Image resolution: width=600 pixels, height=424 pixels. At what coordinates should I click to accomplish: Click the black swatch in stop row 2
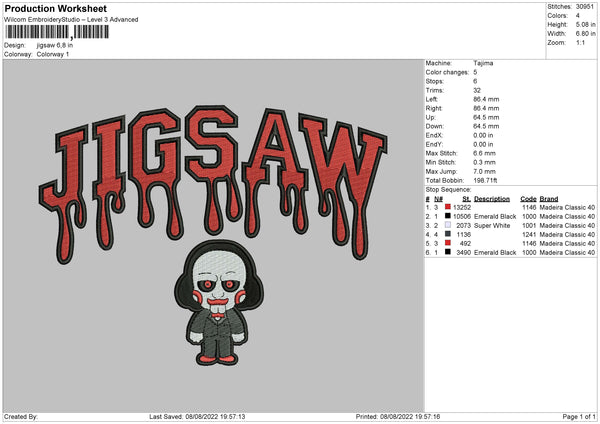coord(448,216)
